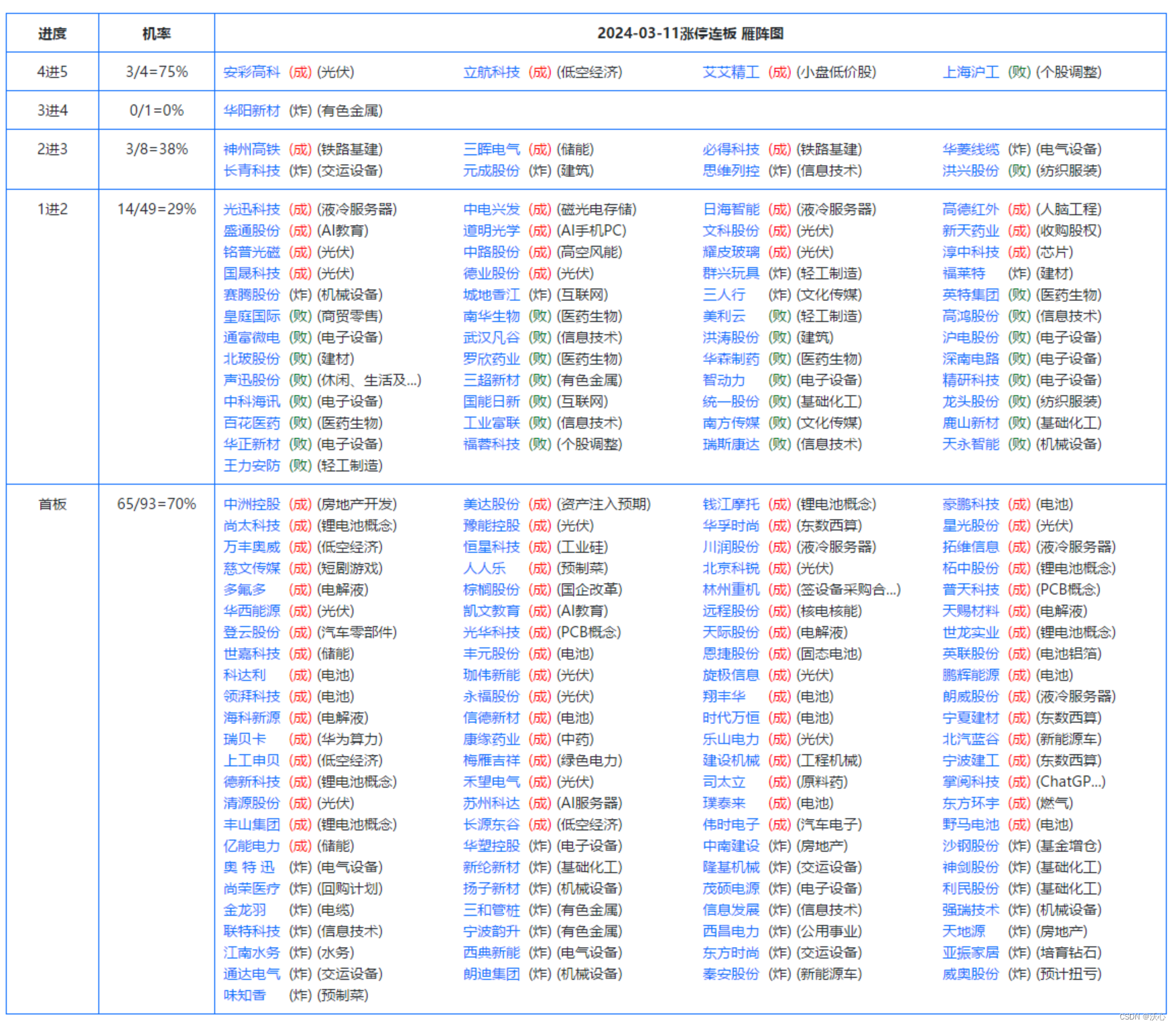This screenshot has width=1176, height=1027.
Task: Click the 隆基机械 stock link
Action: click(x=731, y=867)
